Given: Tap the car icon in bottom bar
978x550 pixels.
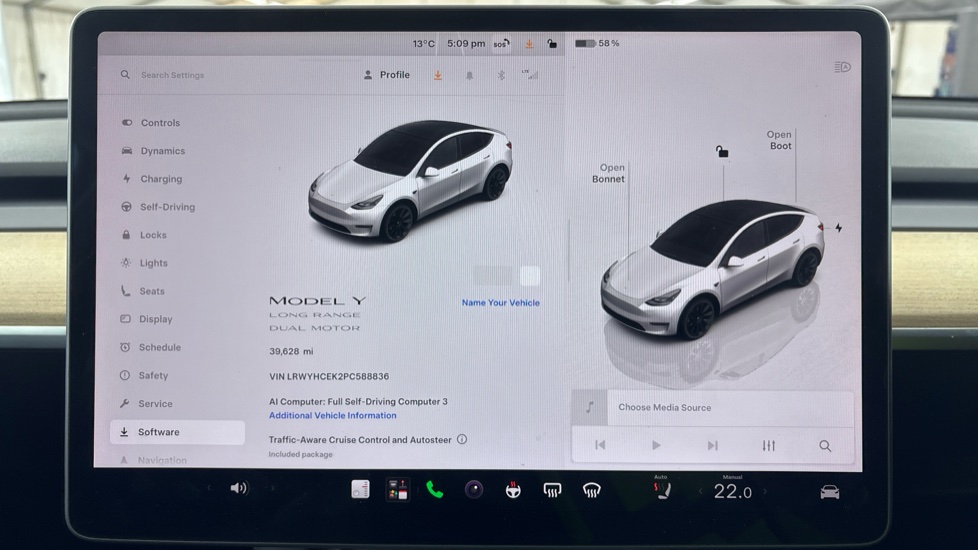Looking at the screenshot, I should pos(830,492).
